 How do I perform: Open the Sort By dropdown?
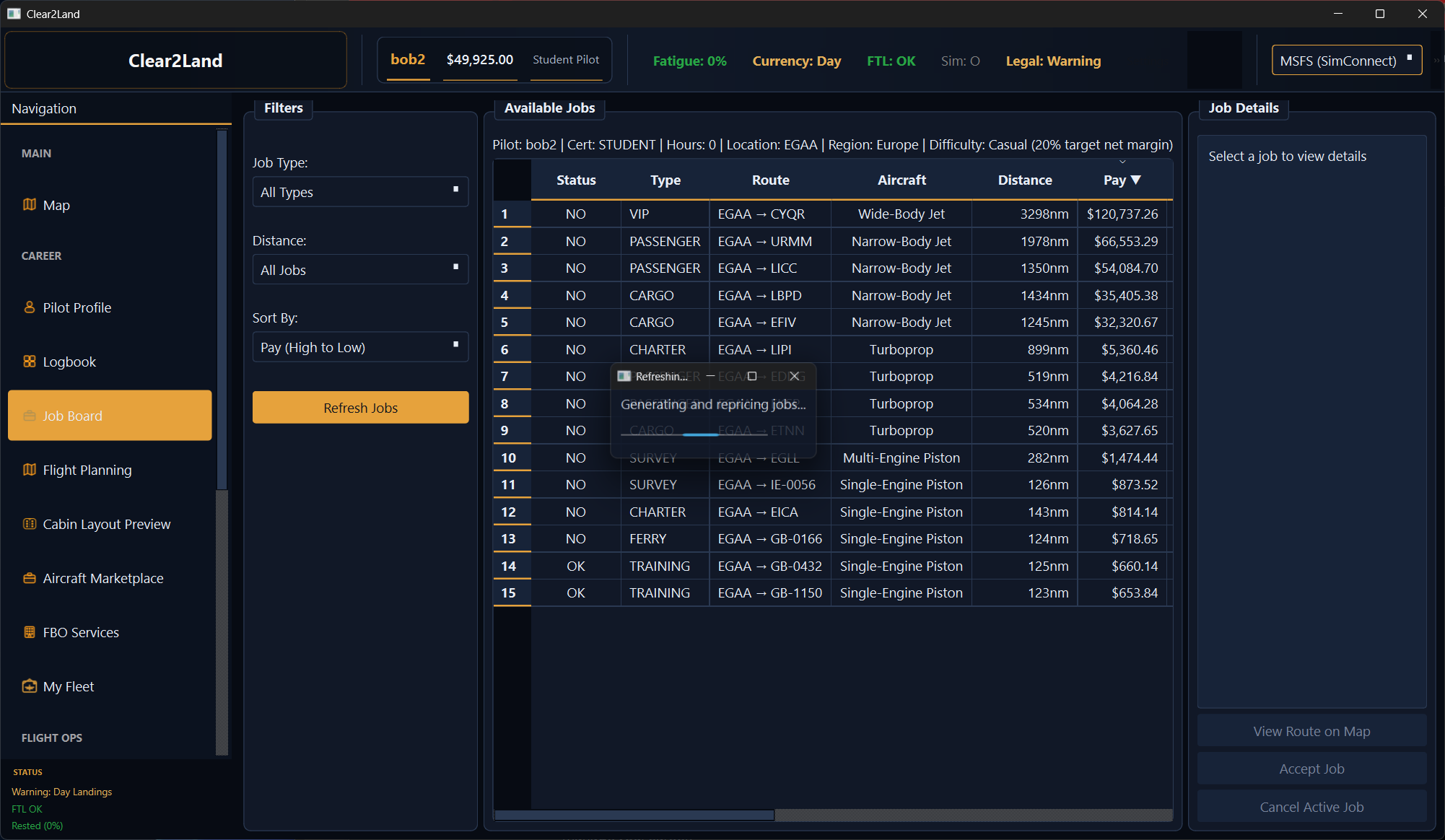(x=359, y=347)
